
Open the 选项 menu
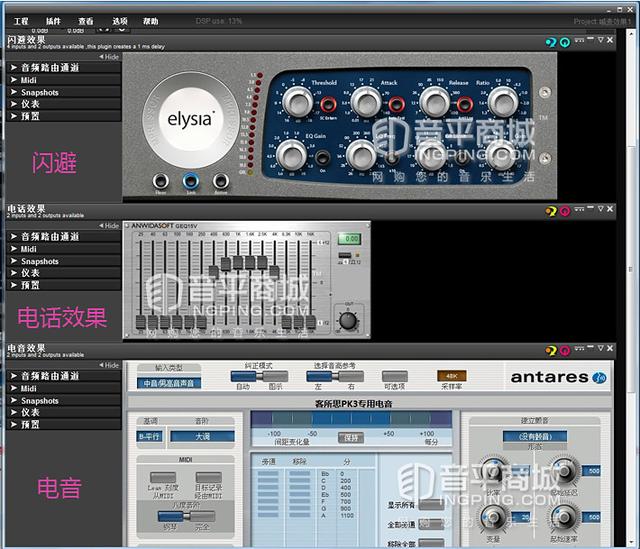click(120, 21)
